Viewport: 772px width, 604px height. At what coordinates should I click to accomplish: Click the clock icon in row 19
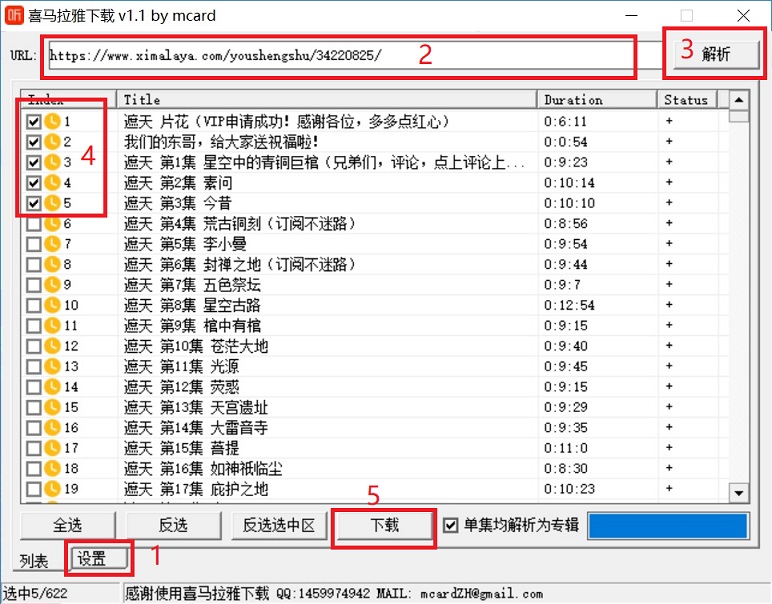point(52,489)
